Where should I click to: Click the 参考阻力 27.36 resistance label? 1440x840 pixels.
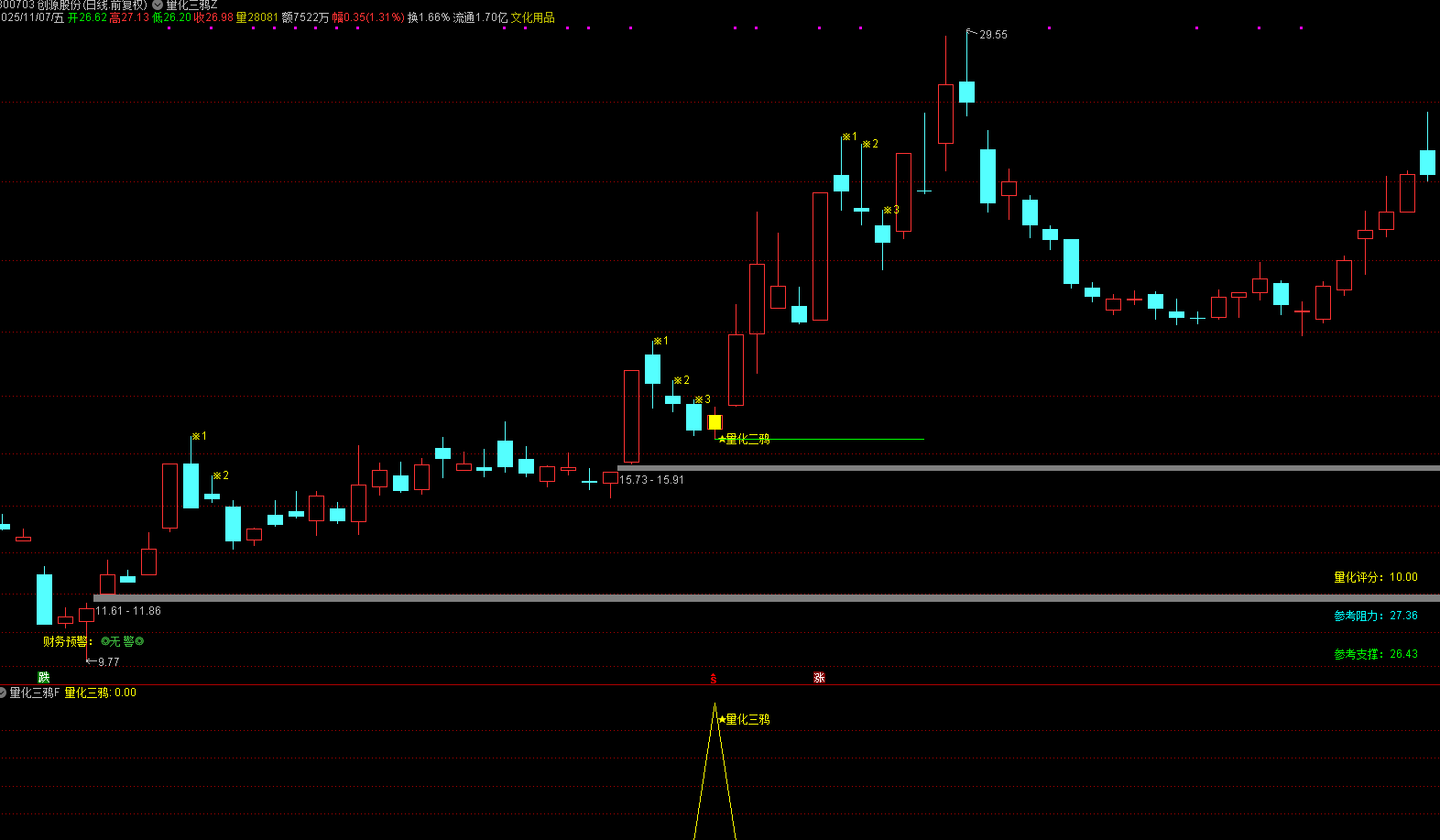coord(1375,616)
